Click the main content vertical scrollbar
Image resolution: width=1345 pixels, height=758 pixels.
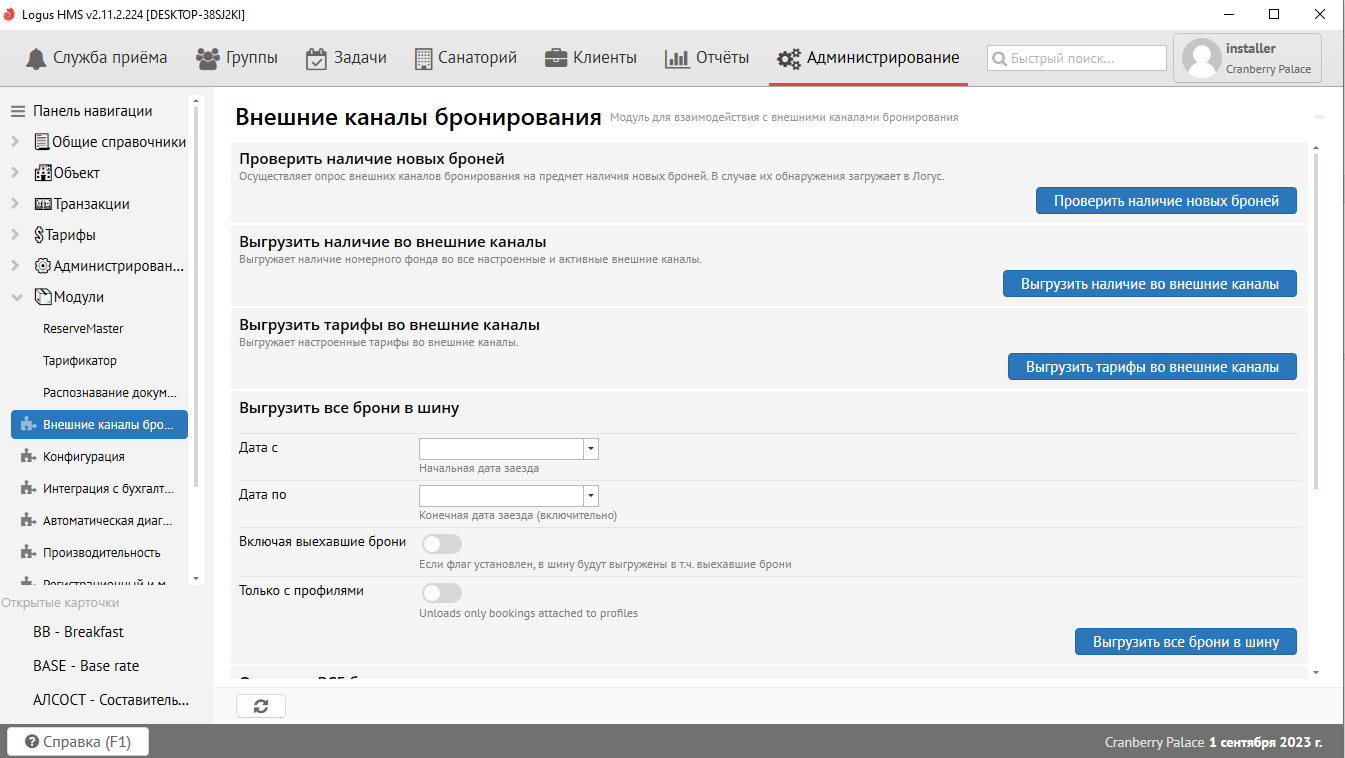pyautogui.click(x=1316, y=320)
